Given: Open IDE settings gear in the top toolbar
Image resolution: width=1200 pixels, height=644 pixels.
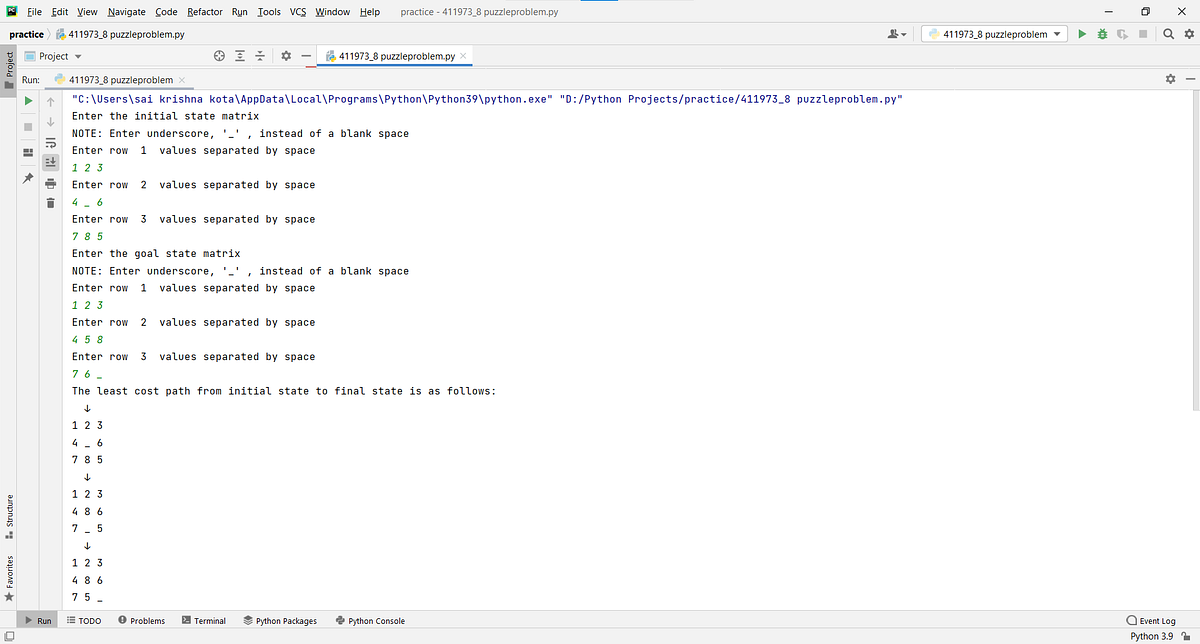Looking at the screenshot, I should (1188, 34).
